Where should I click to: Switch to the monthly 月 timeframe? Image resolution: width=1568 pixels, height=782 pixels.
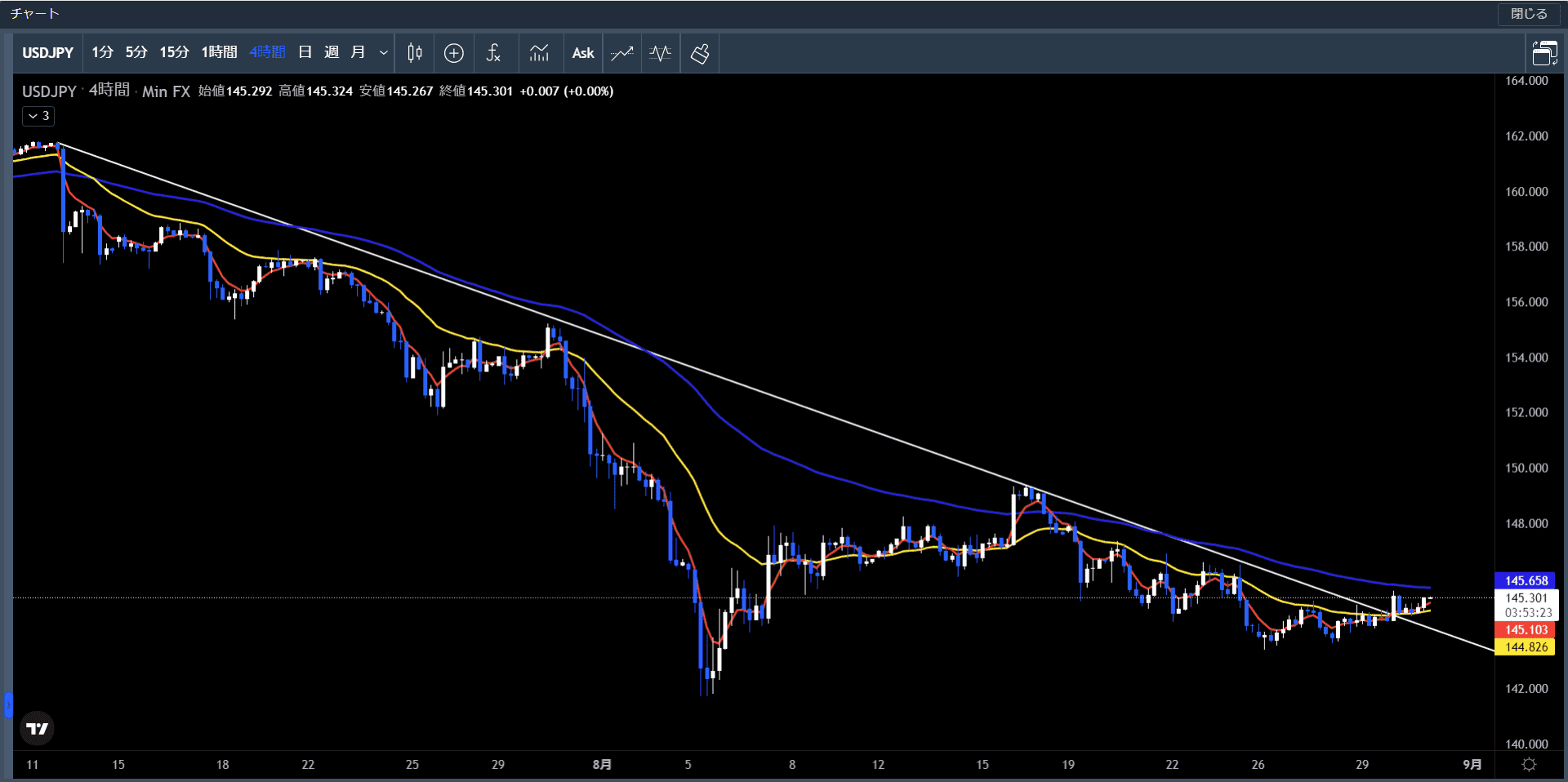point(358,52)
